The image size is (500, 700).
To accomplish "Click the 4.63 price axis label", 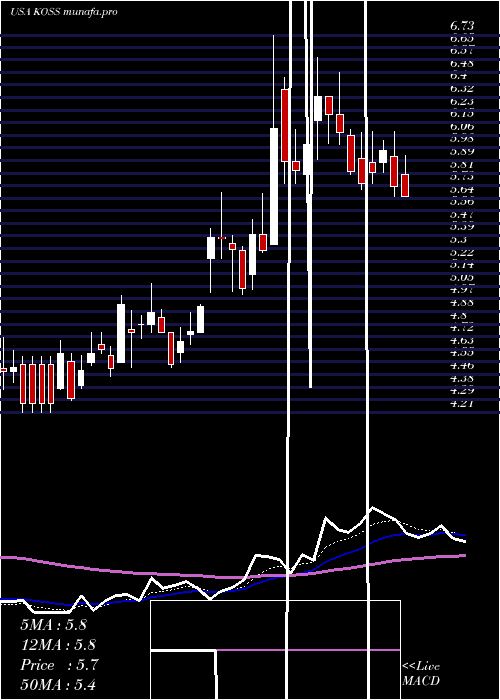I will point(462,341).
